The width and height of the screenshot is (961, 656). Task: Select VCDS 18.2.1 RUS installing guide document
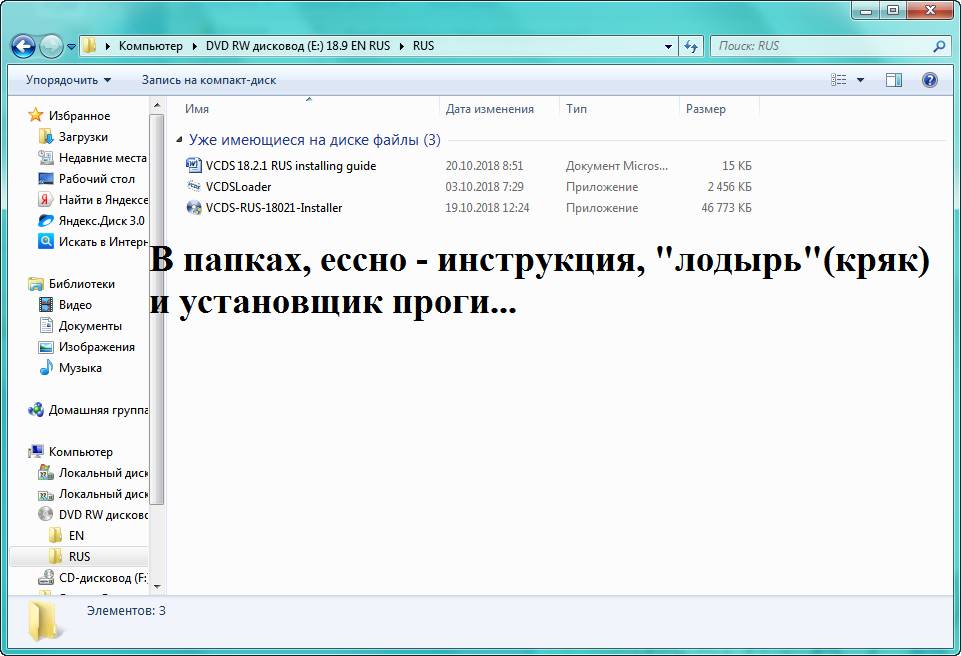(290, 166)
